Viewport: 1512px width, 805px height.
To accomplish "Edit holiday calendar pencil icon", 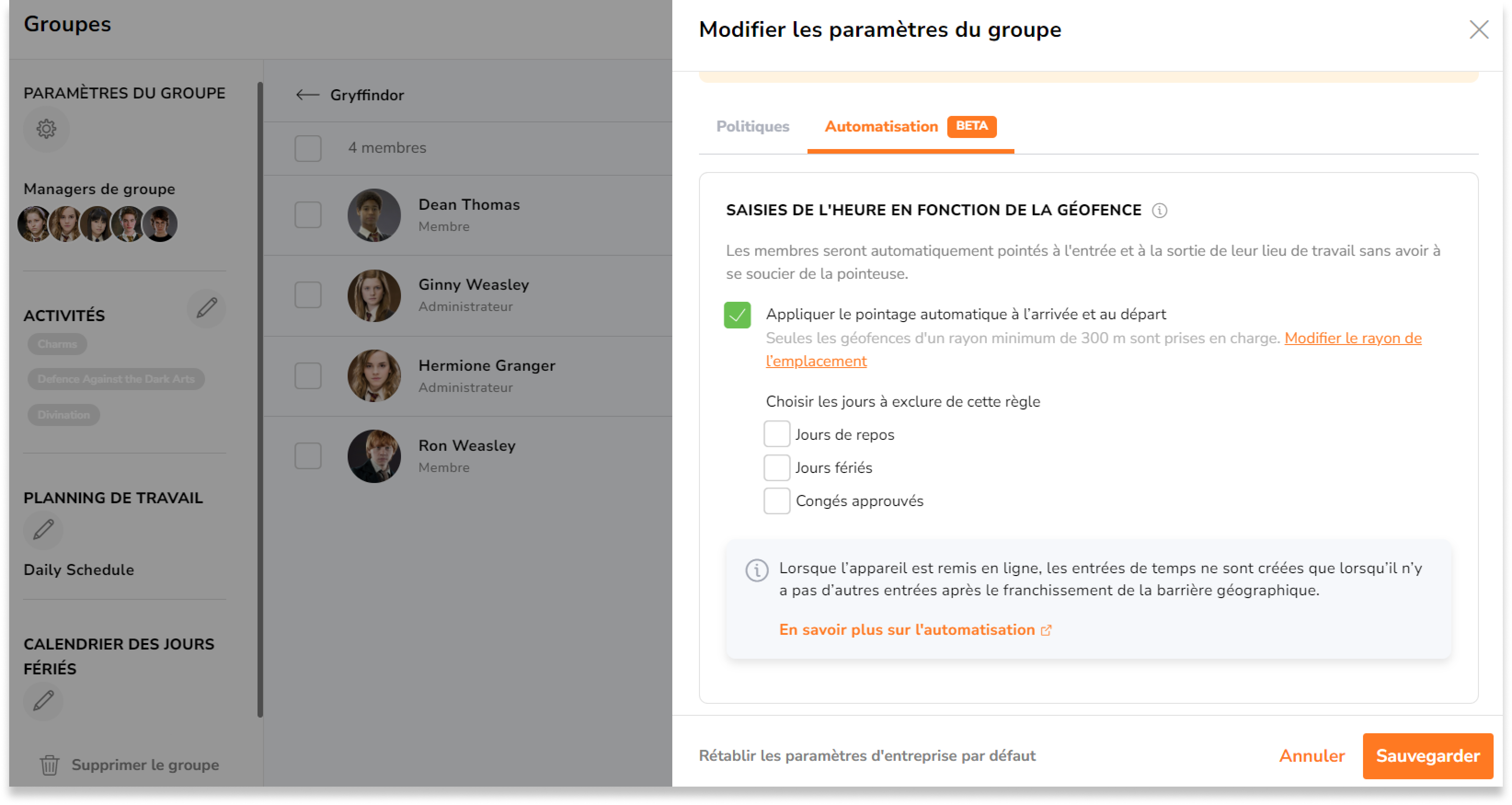I will 43,701.
